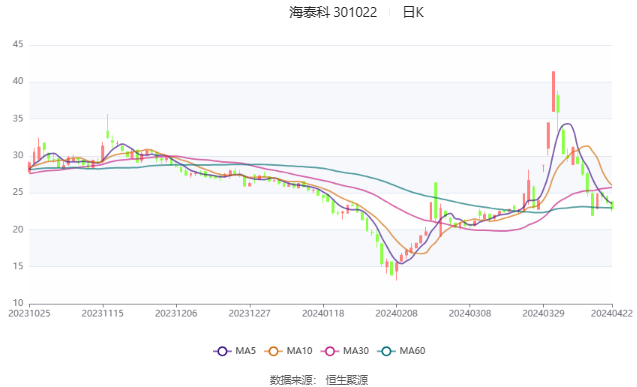Click the y-axis value 35
Screen dimensions: 637x387
coord(18,119)
